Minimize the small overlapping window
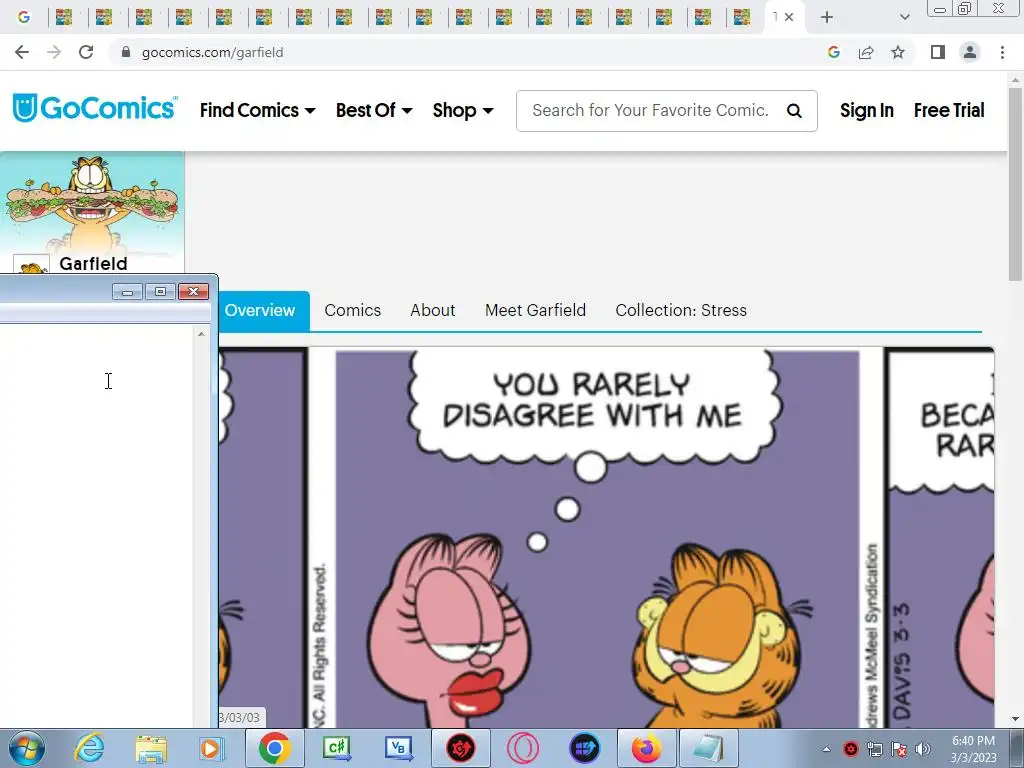This screenshot has height=768, width=1024. pyautogui.click(x=127, y=291)
